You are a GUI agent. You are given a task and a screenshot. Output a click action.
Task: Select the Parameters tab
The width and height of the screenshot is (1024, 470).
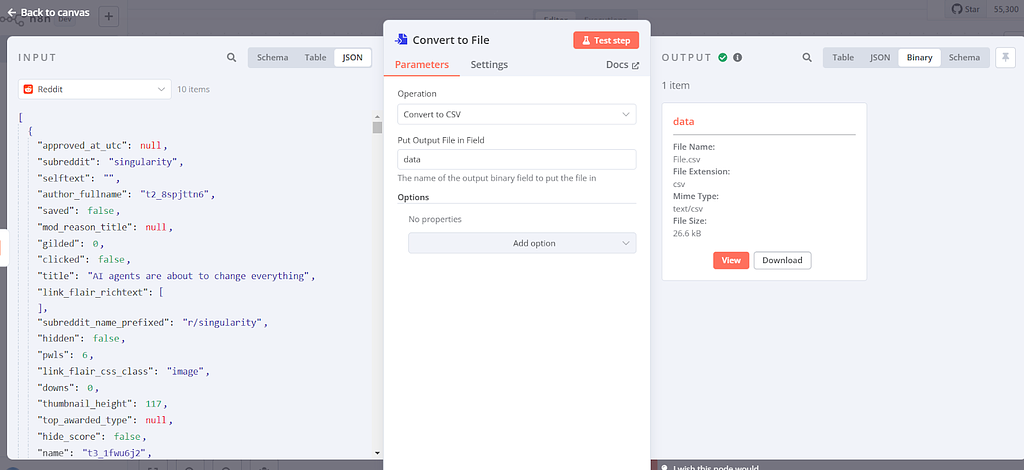[421, 65]
